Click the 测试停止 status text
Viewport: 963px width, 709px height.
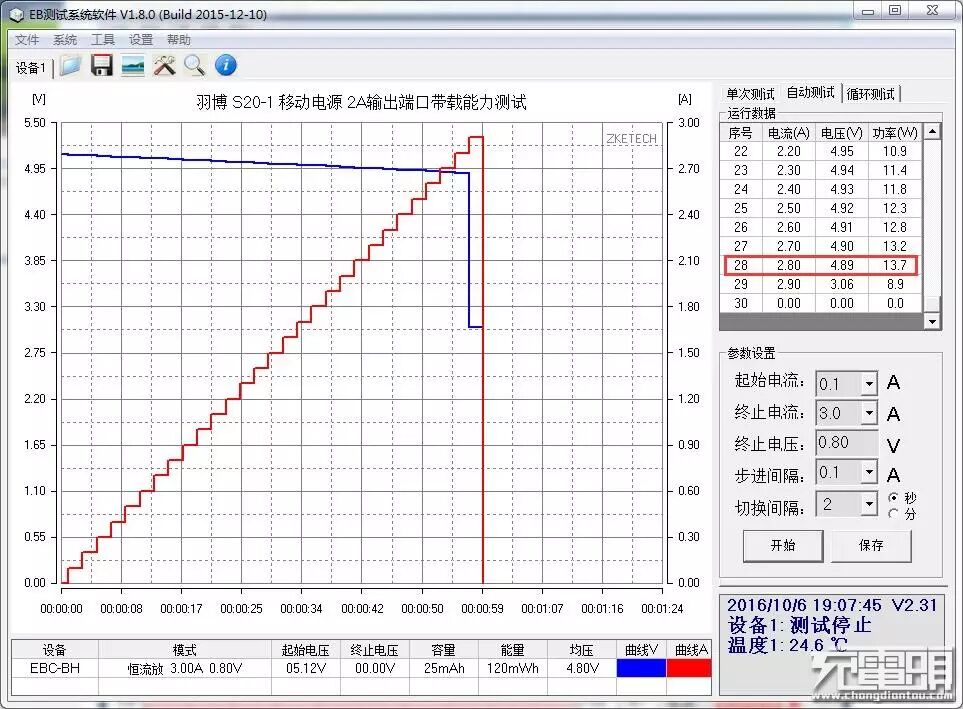click(830, 625)
